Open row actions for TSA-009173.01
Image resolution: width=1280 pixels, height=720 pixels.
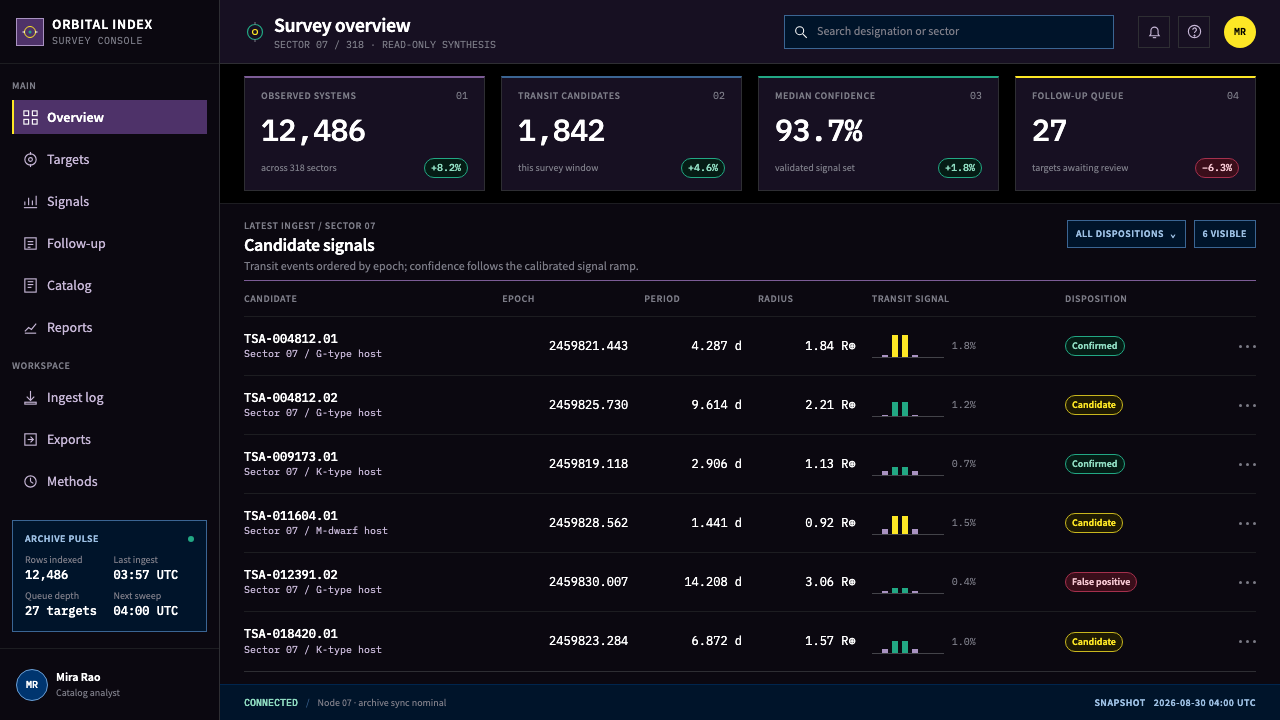click(1247, 464)
